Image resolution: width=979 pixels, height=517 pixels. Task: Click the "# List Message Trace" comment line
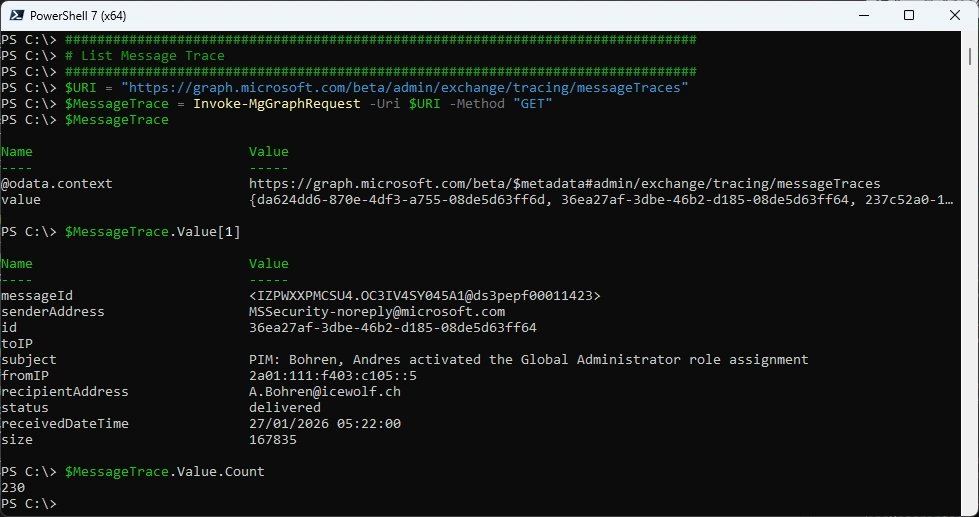pyautogui.click(x=145, y=56)
